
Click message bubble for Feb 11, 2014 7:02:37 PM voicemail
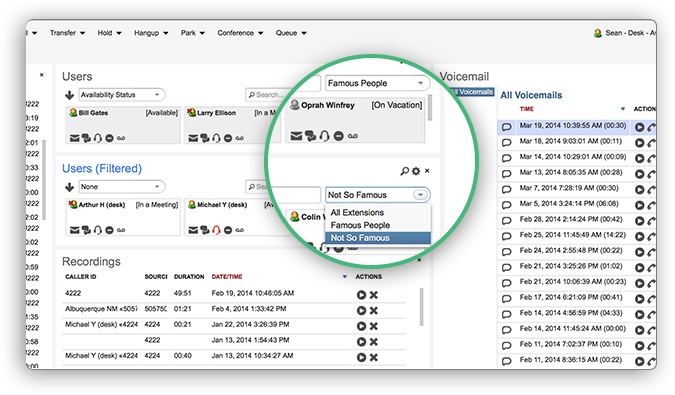(x=507, y=346)
